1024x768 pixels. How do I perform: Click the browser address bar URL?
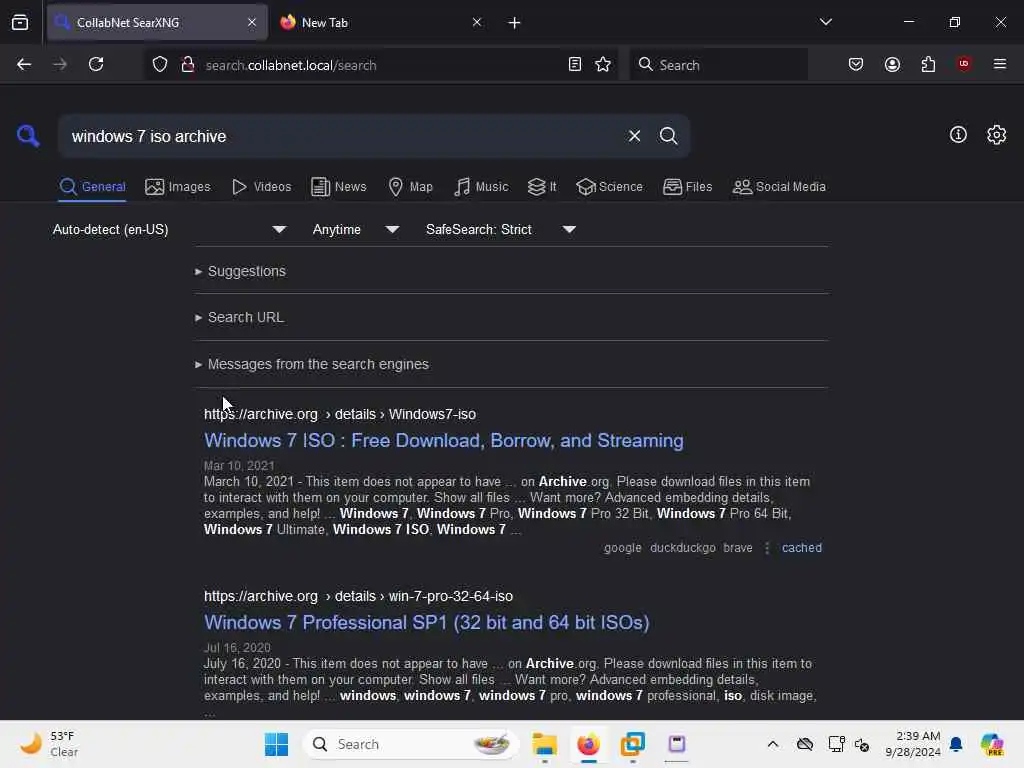click(291, 65)
